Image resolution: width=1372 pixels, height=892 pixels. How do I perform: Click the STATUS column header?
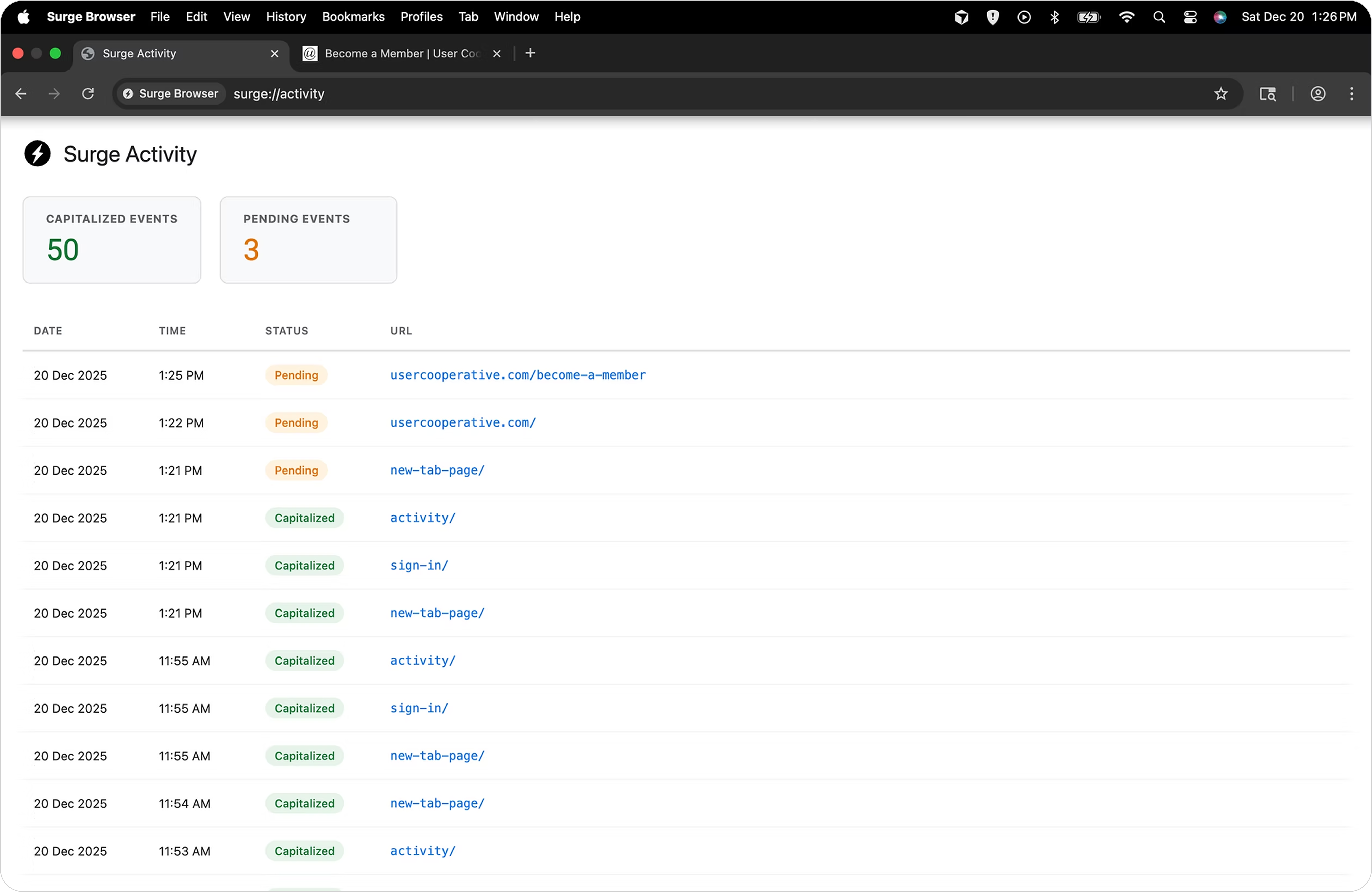287,331
